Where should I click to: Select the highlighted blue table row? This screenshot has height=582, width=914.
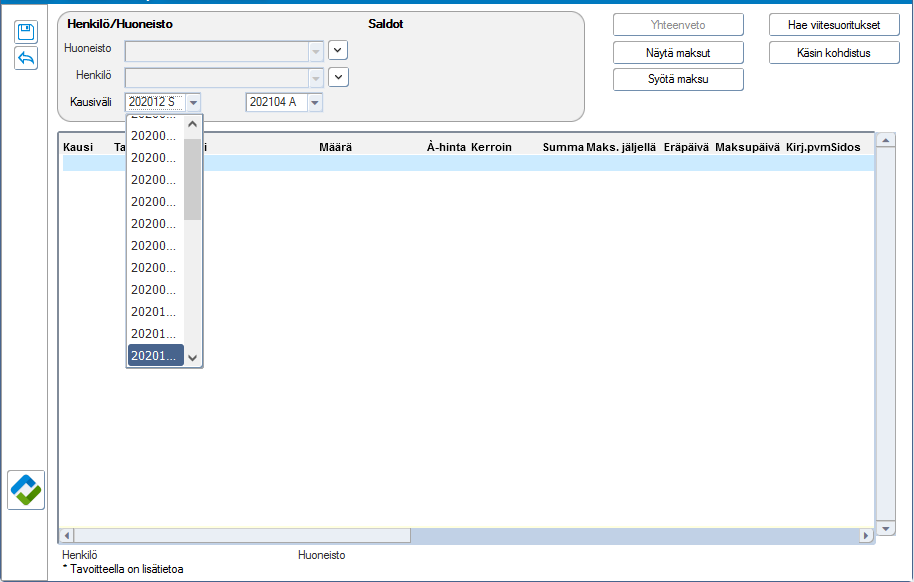click(x=468, y=163)
